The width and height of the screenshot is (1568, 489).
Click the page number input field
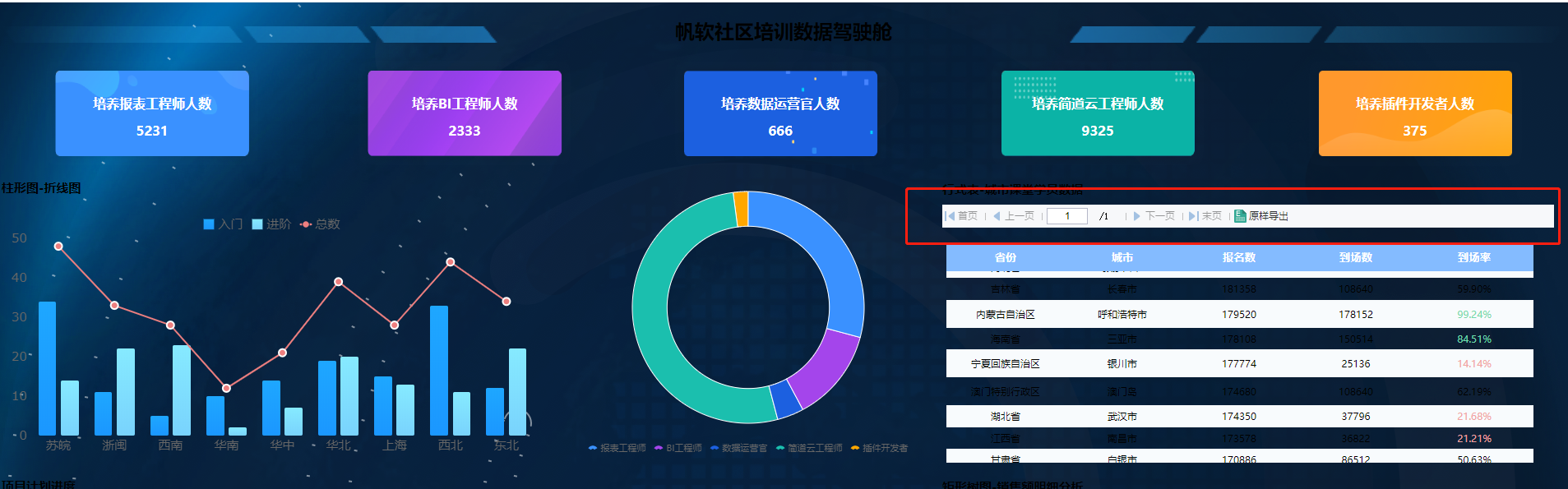click(1067, 216)
